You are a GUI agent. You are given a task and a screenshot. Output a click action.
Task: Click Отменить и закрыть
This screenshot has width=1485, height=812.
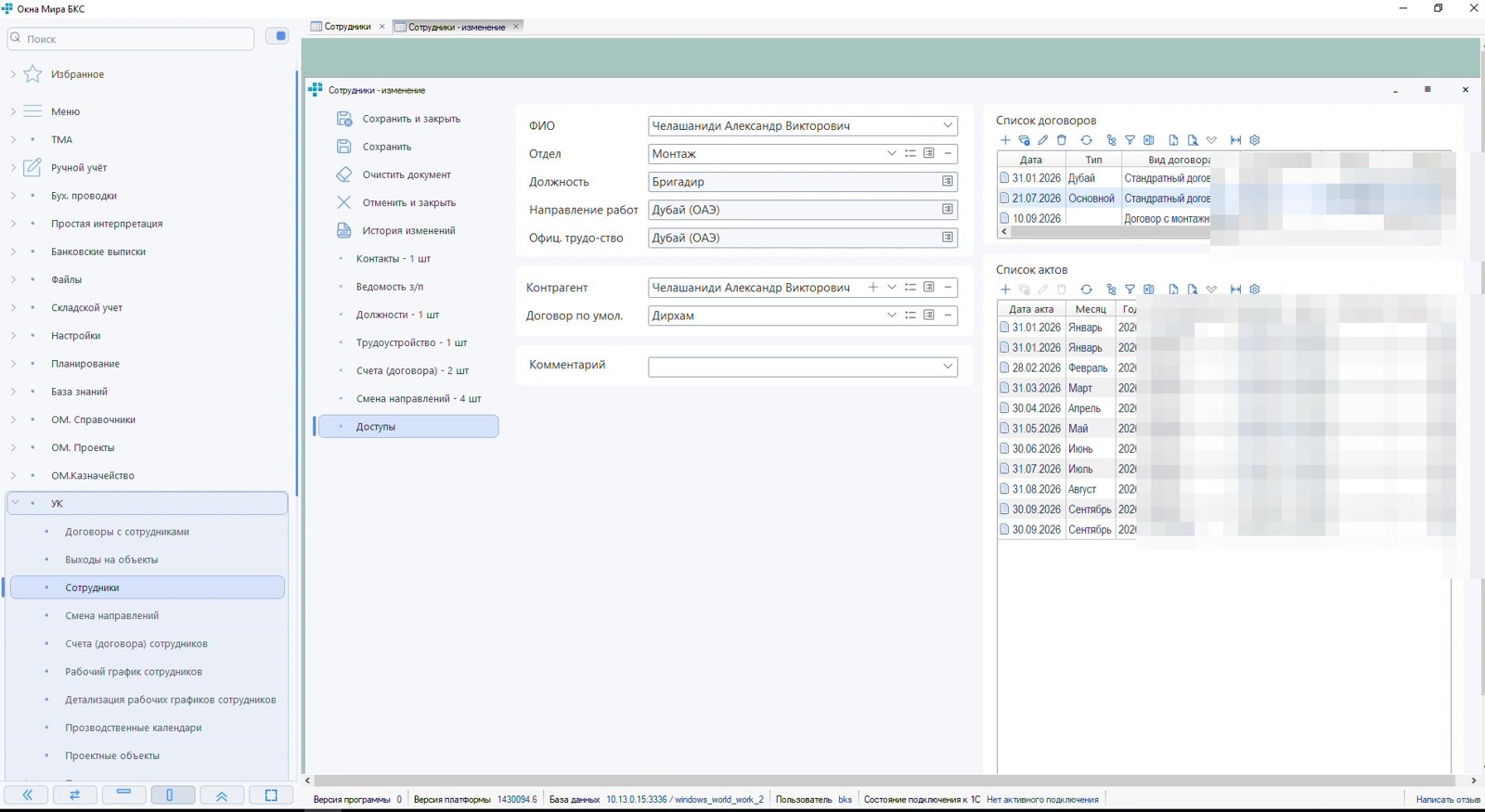click(x=408, y=202)
